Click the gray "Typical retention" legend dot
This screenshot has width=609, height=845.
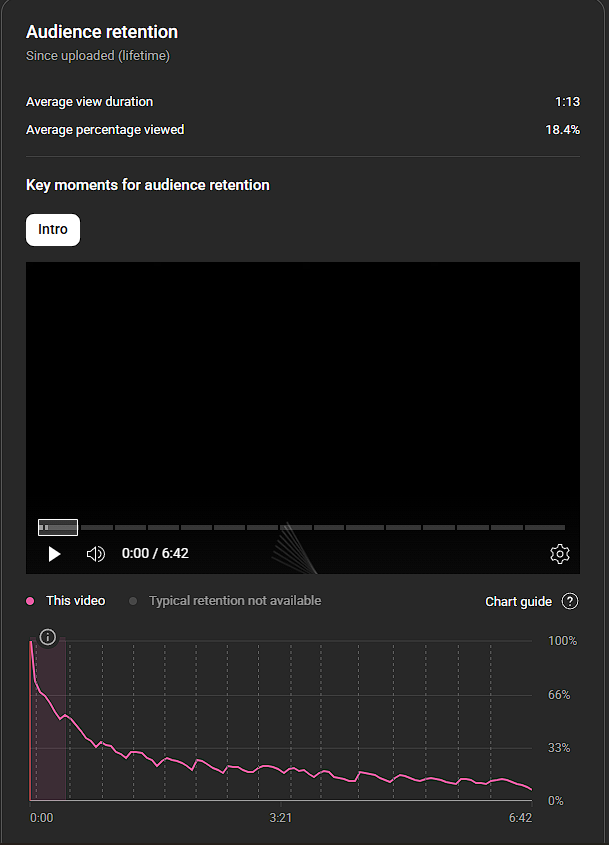133,601
